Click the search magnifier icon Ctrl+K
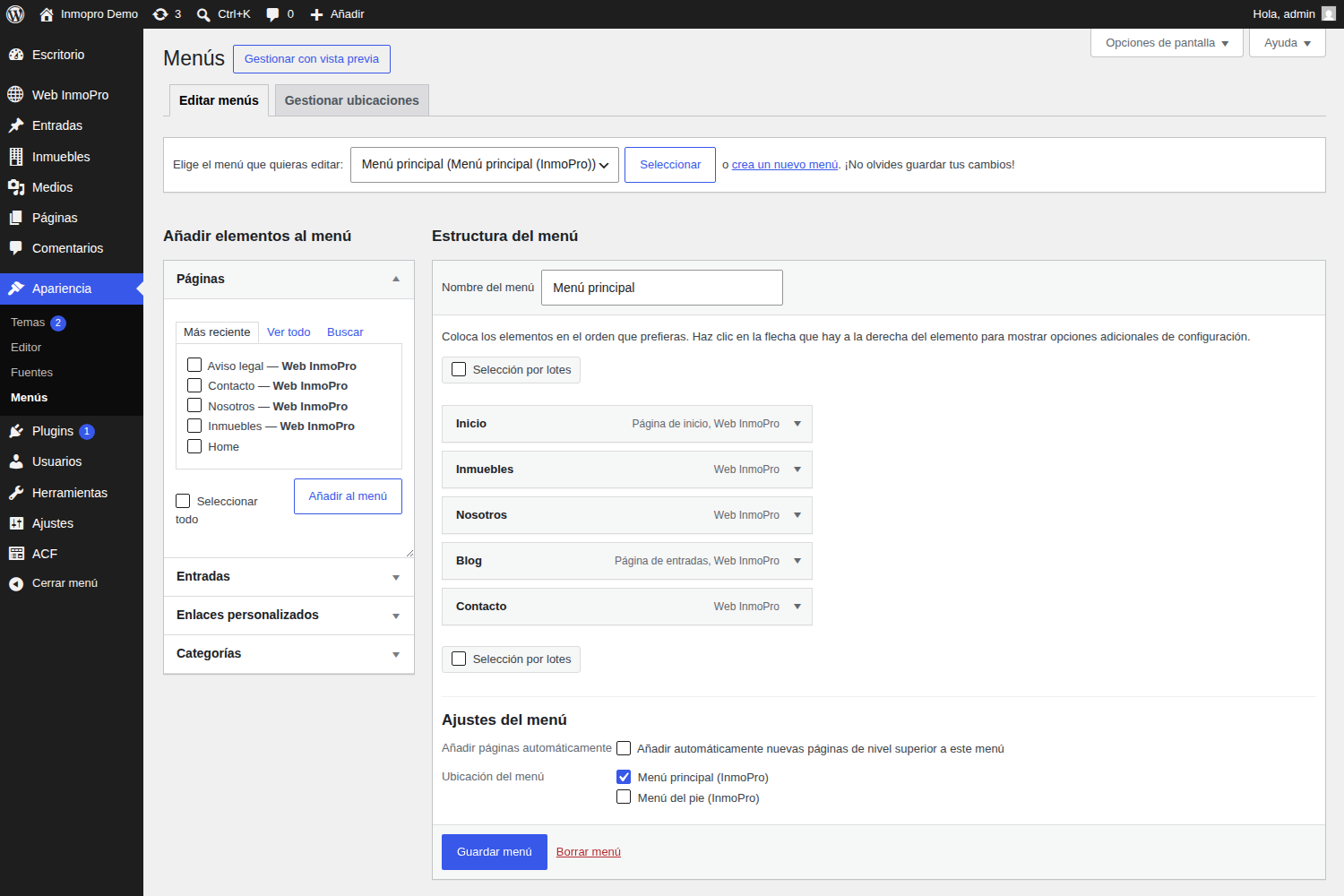This screenshot has height=896, width=1344. [x=204, y=14]
